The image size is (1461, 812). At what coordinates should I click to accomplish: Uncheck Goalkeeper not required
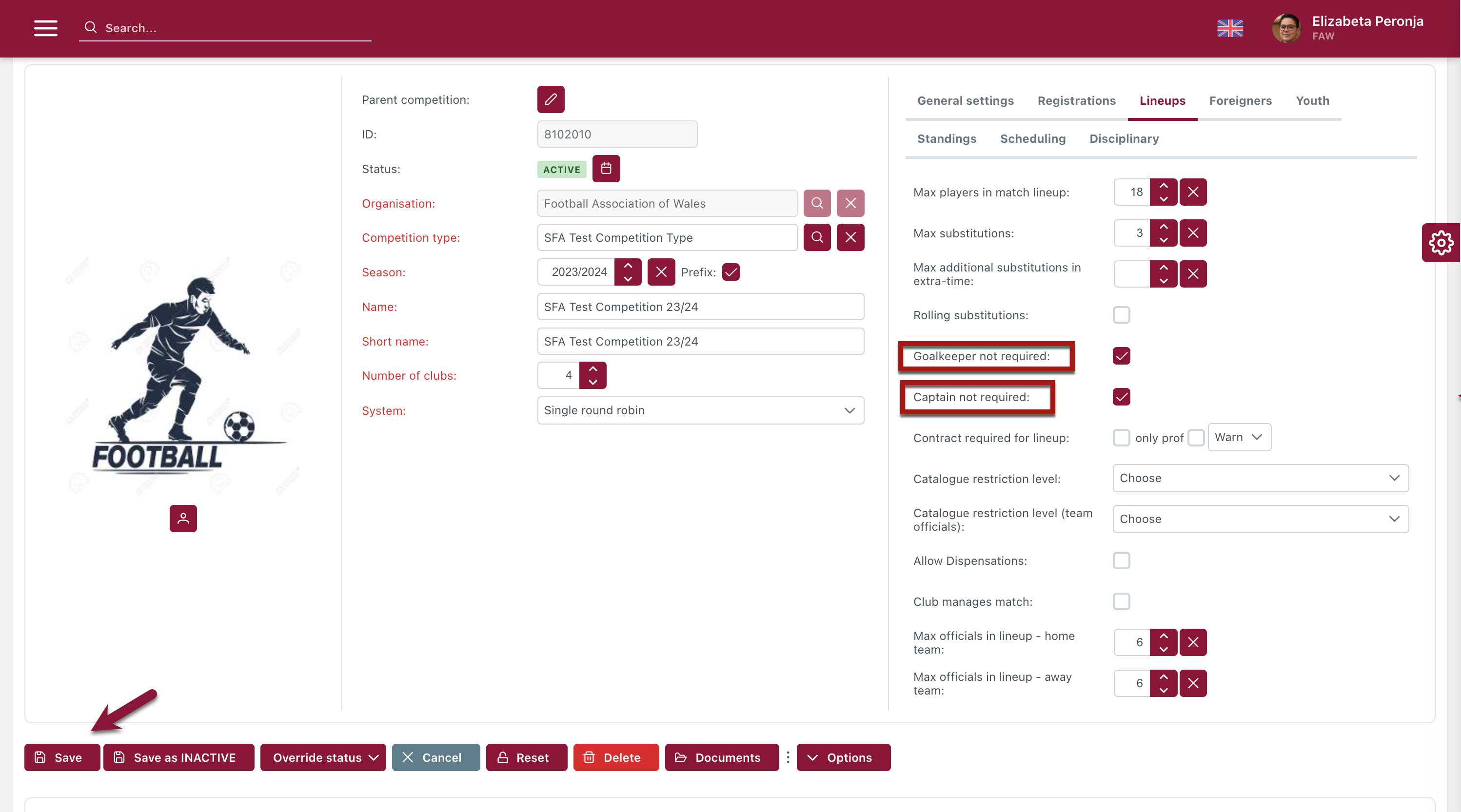click(1121, 356)
